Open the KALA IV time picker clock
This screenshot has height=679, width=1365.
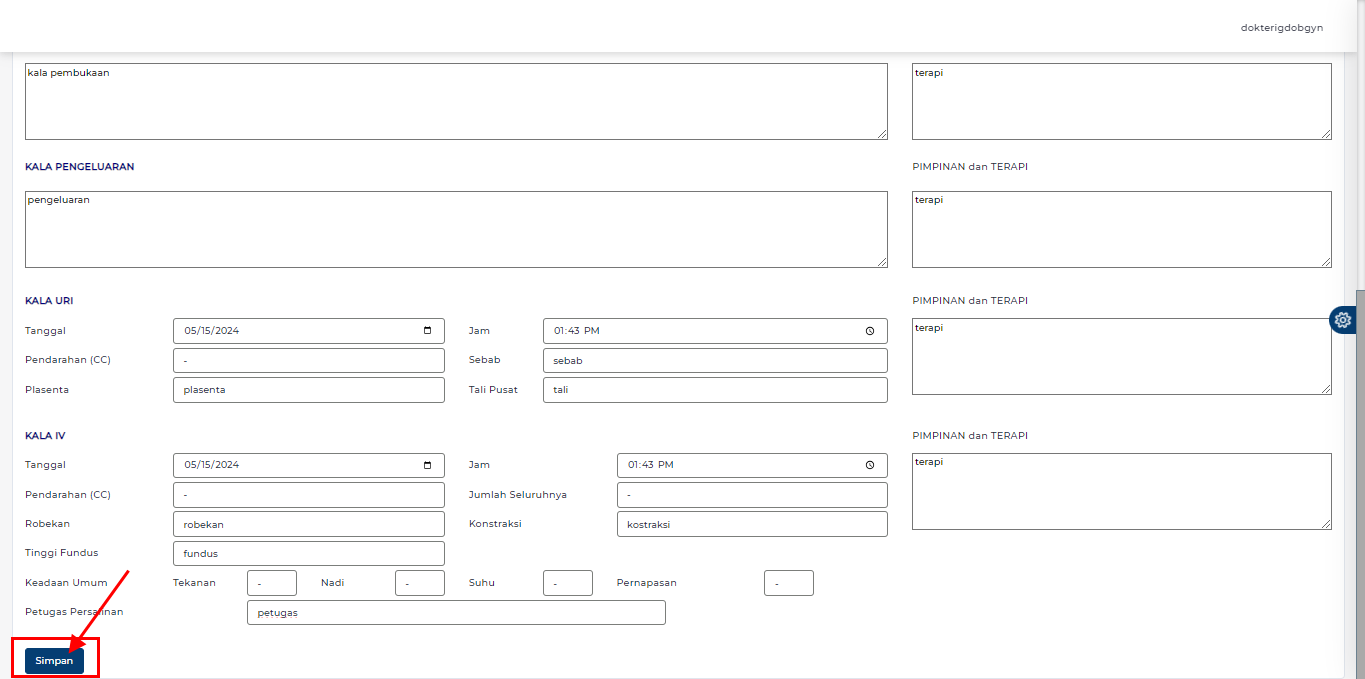pos(868,465)
